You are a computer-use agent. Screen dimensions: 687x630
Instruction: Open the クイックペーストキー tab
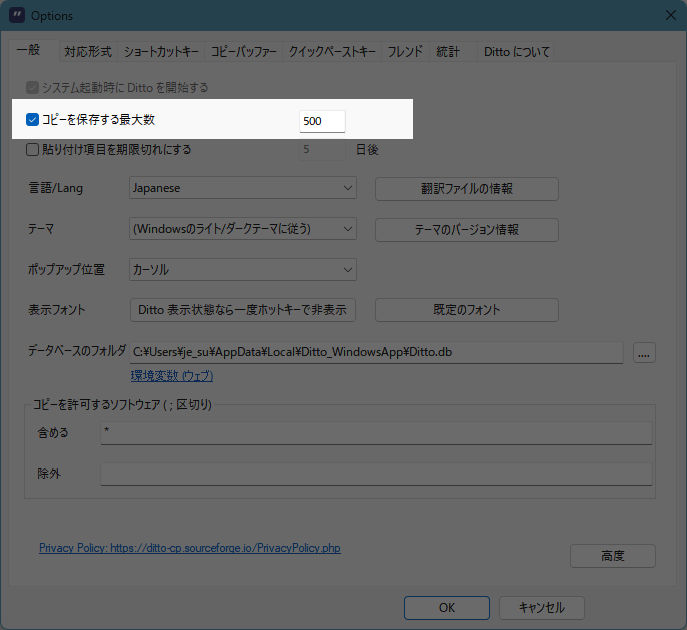pos(332,52)
